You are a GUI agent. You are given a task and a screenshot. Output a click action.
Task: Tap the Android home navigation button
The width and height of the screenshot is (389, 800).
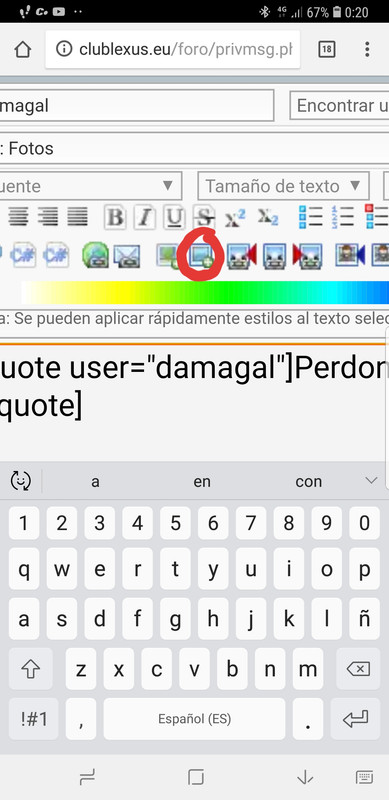tap(196, 777)
